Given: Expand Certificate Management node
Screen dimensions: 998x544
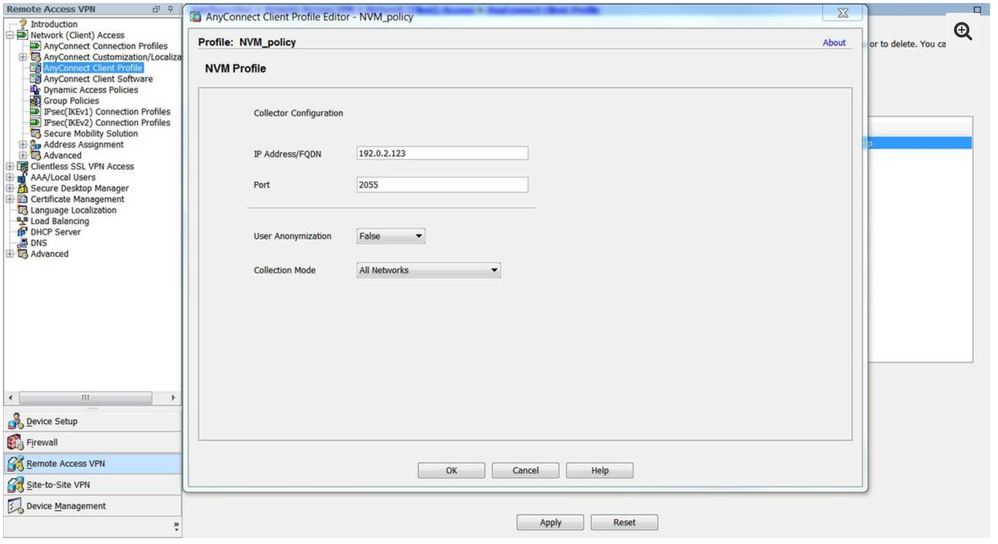Looking at the screenshot, I should pyautogui.click(x=10, y=199).
